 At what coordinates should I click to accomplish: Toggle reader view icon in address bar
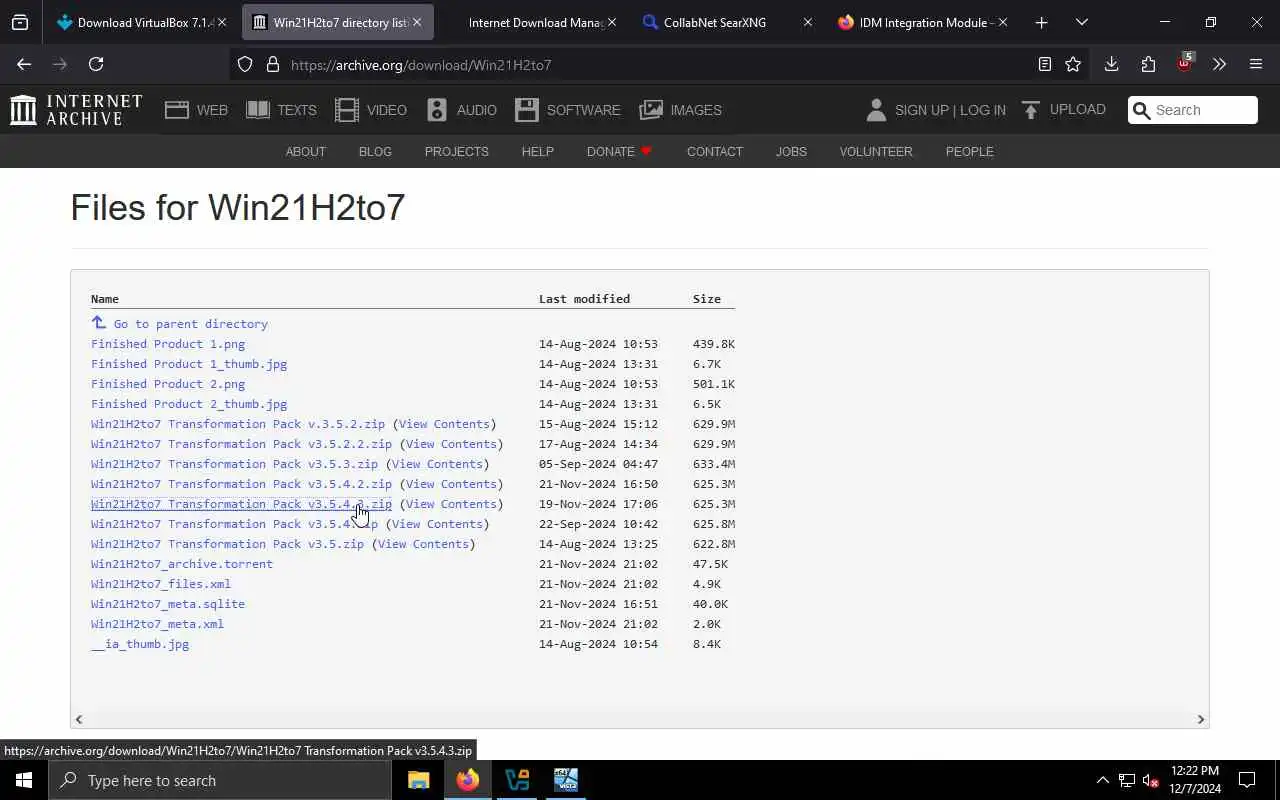coord(1044,64)
